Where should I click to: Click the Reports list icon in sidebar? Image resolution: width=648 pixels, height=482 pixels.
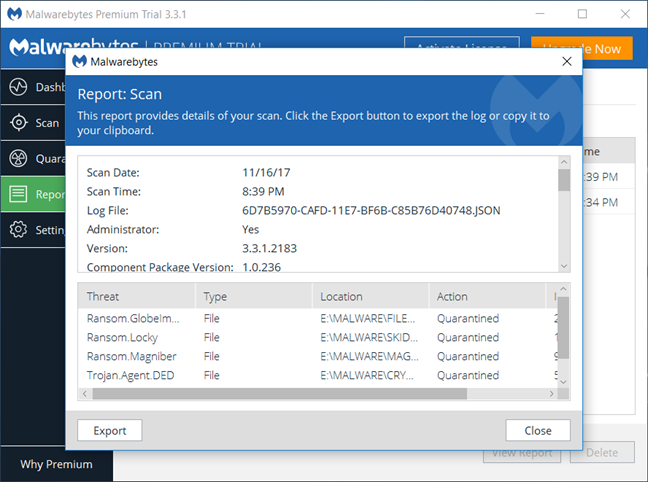[18, 194]
